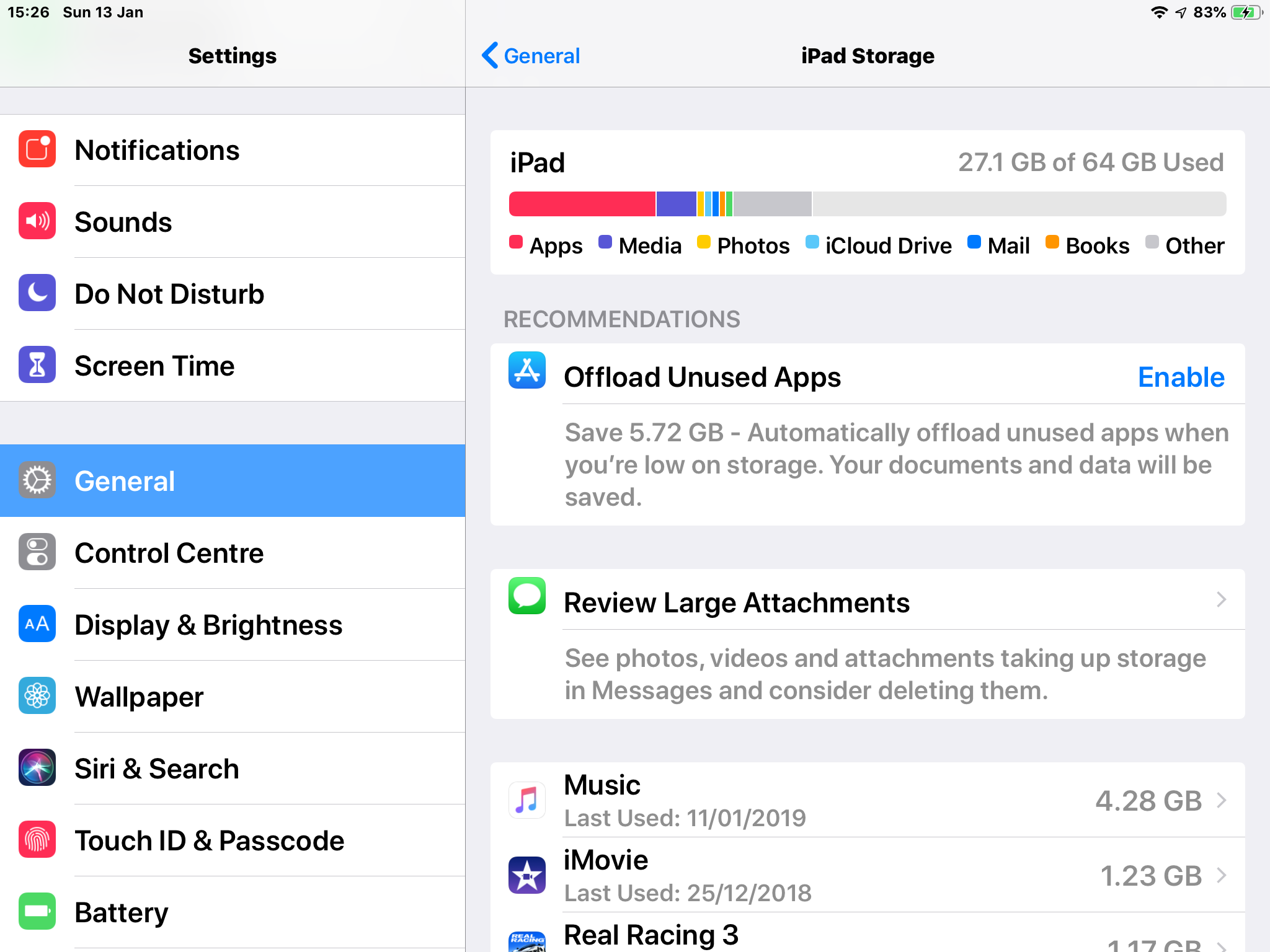Tap the Siri & Search icon

[x=37, y=768]
